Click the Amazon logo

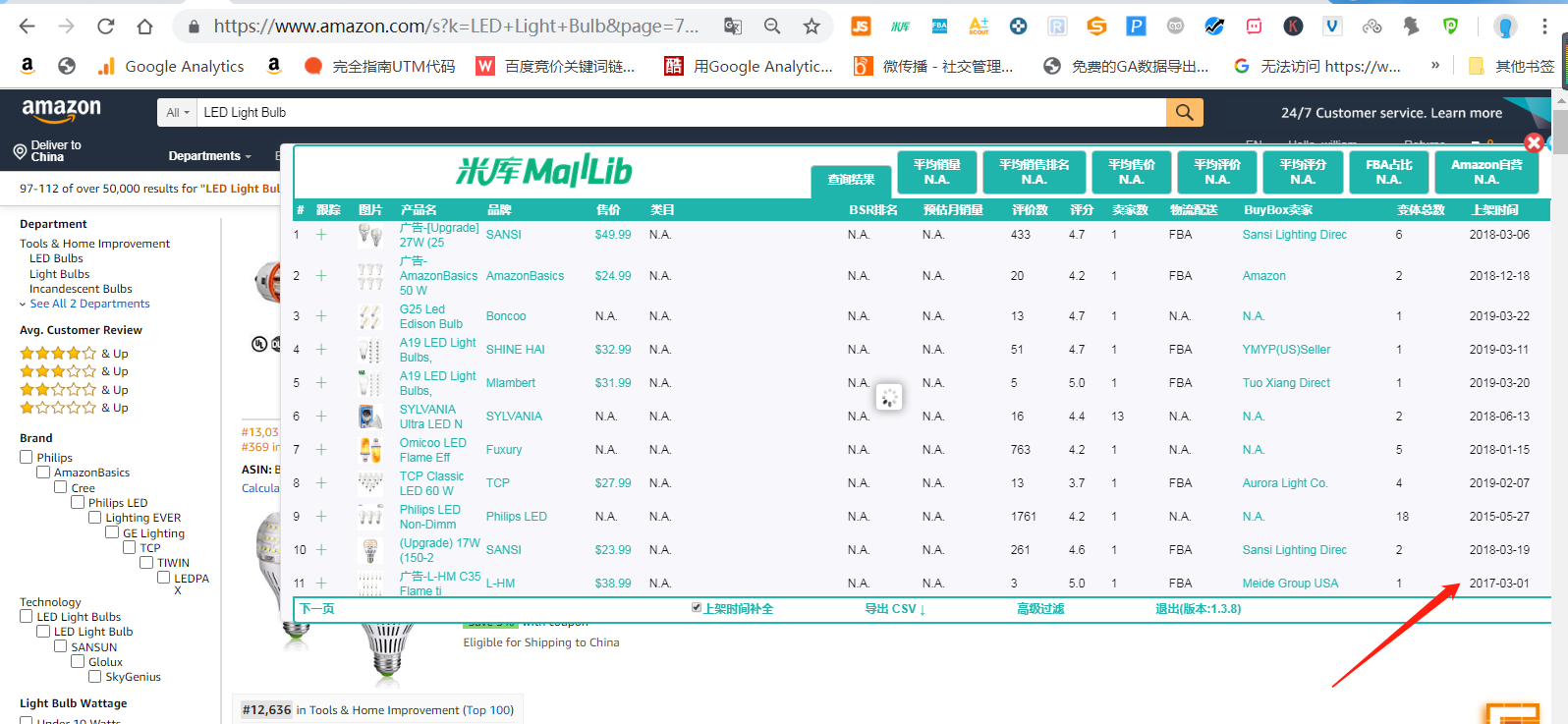tap(61, 111)
